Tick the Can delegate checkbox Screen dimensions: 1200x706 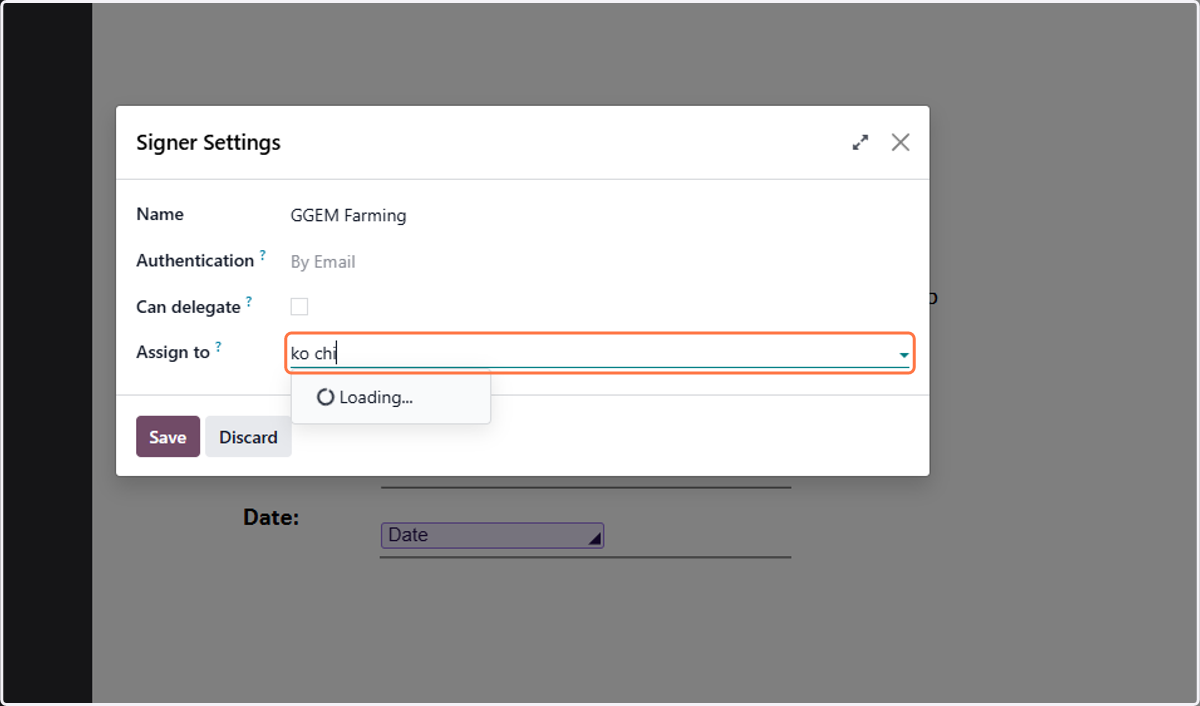coord(299,307)
